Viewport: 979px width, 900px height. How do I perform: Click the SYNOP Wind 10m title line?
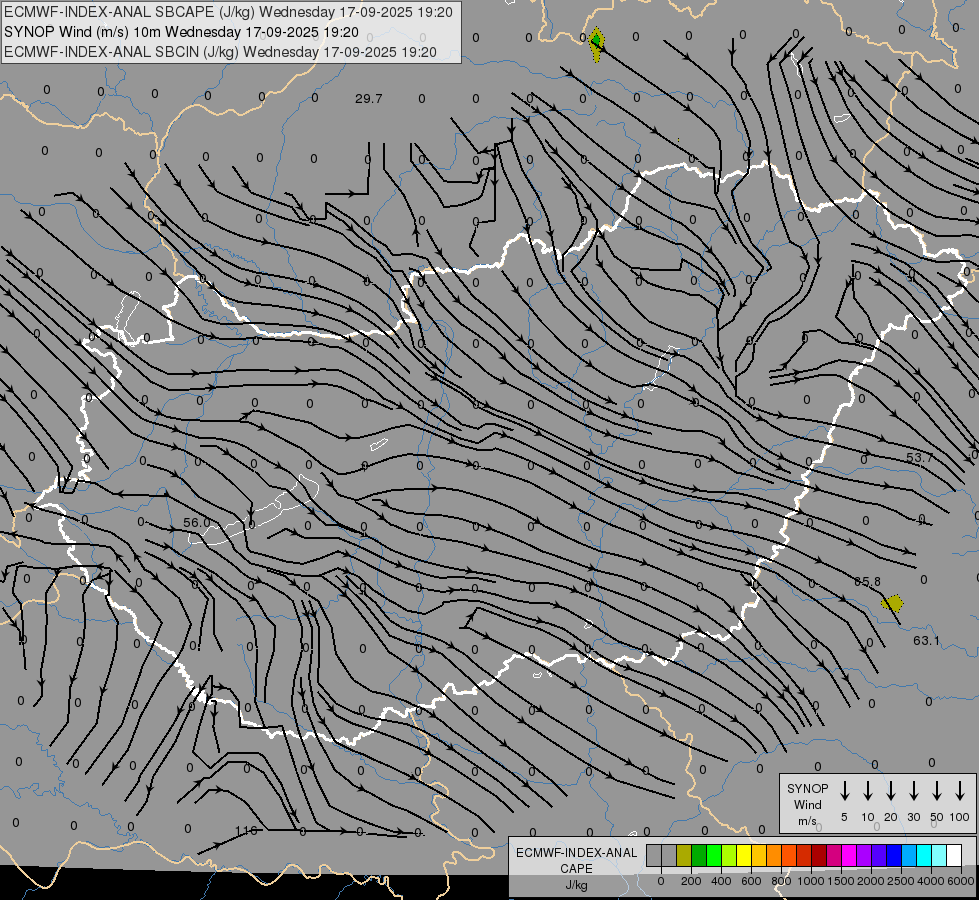point(181,32)
